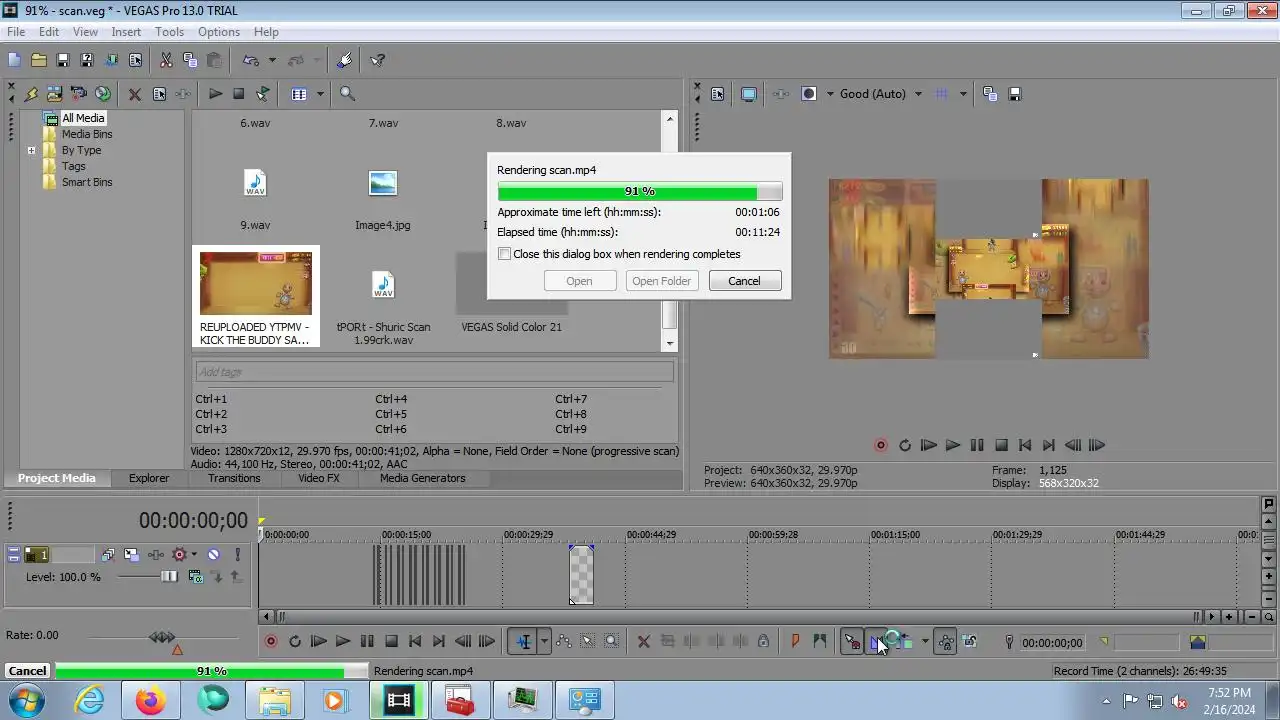Select the Zoom Edit magnifier tool

pyautogui.click(x=611, y=641)
